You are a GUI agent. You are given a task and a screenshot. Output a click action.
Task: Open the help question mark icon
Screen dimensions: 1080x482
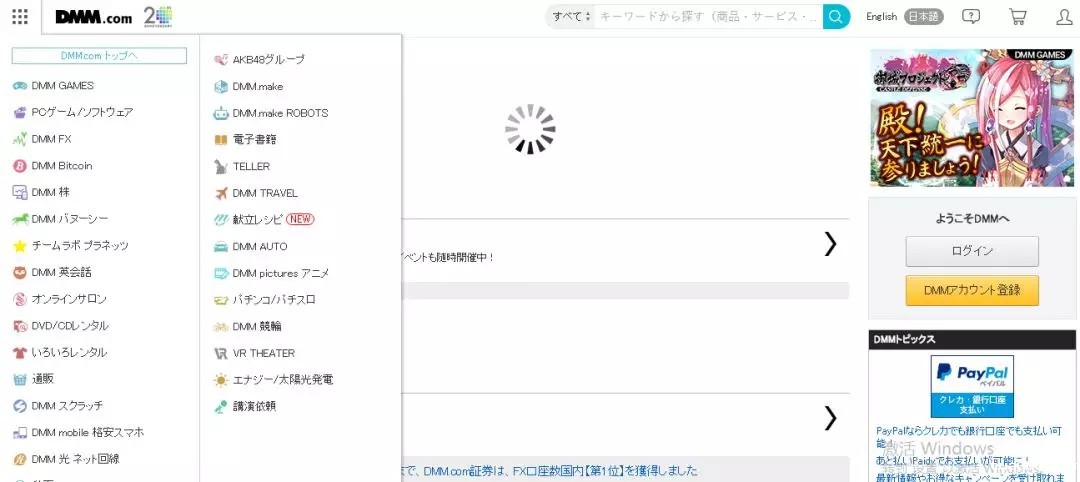[x=970, y=17]
